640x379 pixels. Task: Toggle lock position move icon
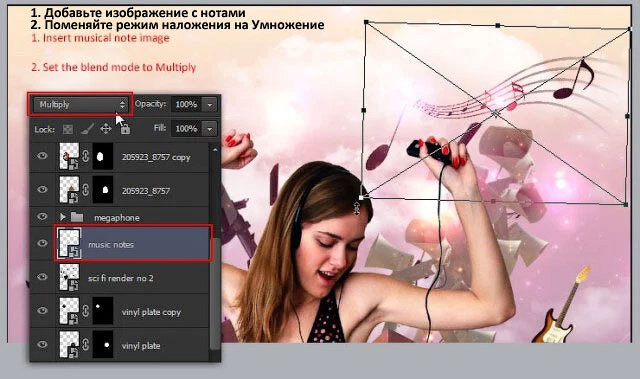(x=106, y=129)
